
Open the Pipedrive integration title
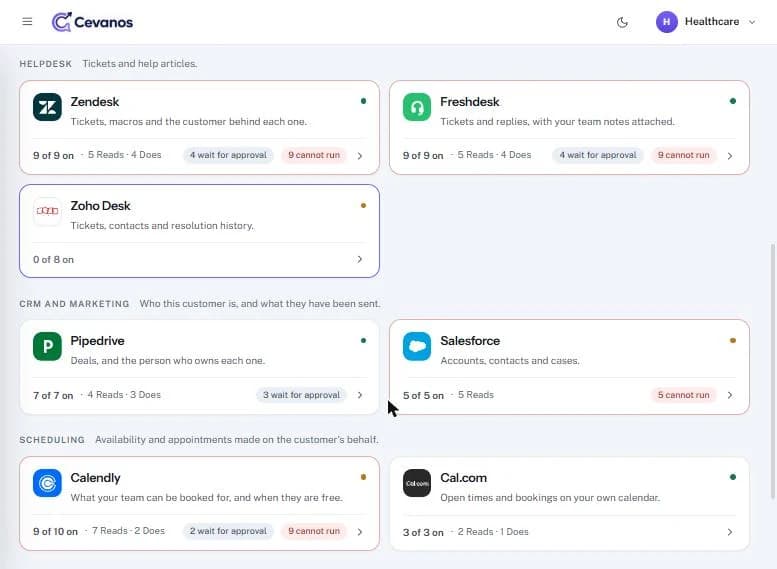(97, 341)
